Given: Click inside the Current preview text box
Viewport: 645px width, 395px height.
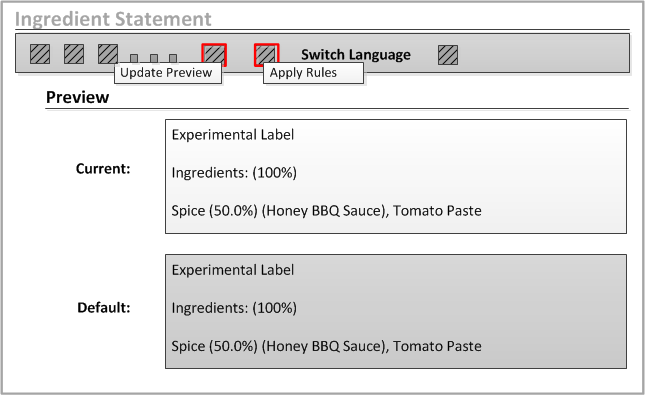Looking at the screenshot, I should pos(396,177).
